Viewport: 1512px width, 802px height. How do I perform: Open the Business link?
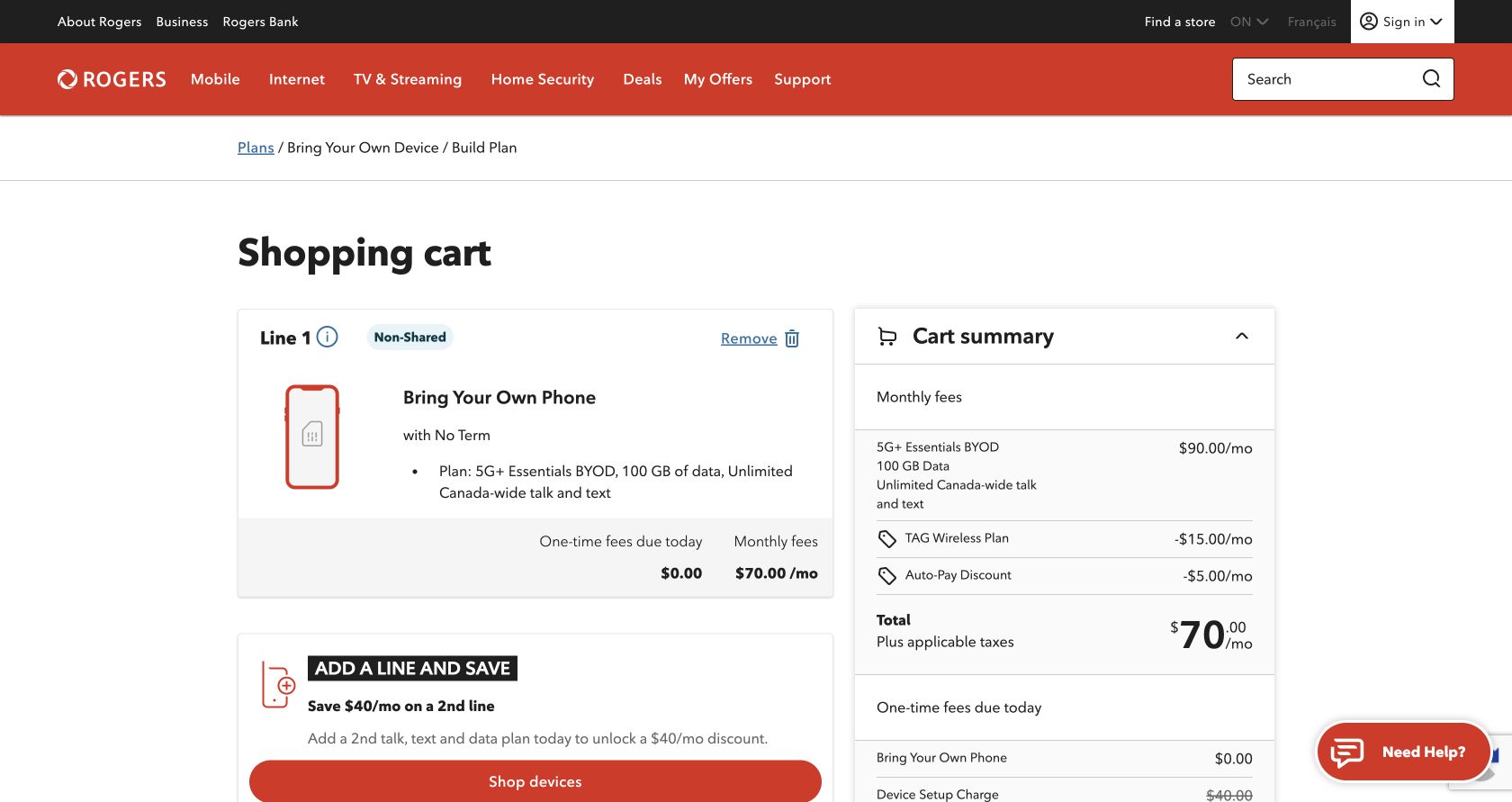click(x=182, y=22)
